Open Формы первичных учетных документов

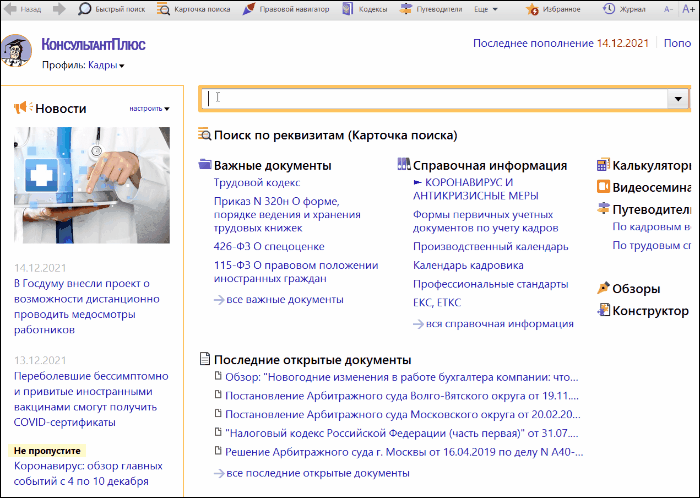[x=486, y=221]
